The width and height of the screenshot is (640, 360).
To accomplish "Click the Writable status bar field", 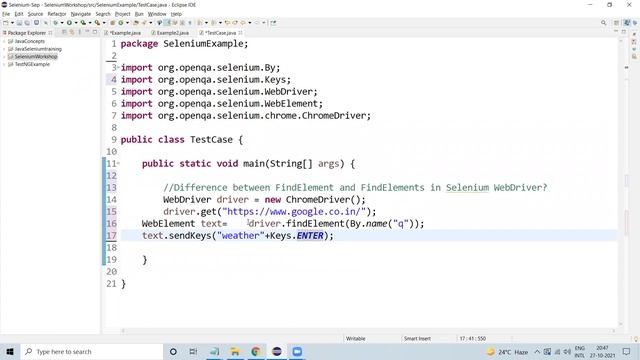I will 356,338.
